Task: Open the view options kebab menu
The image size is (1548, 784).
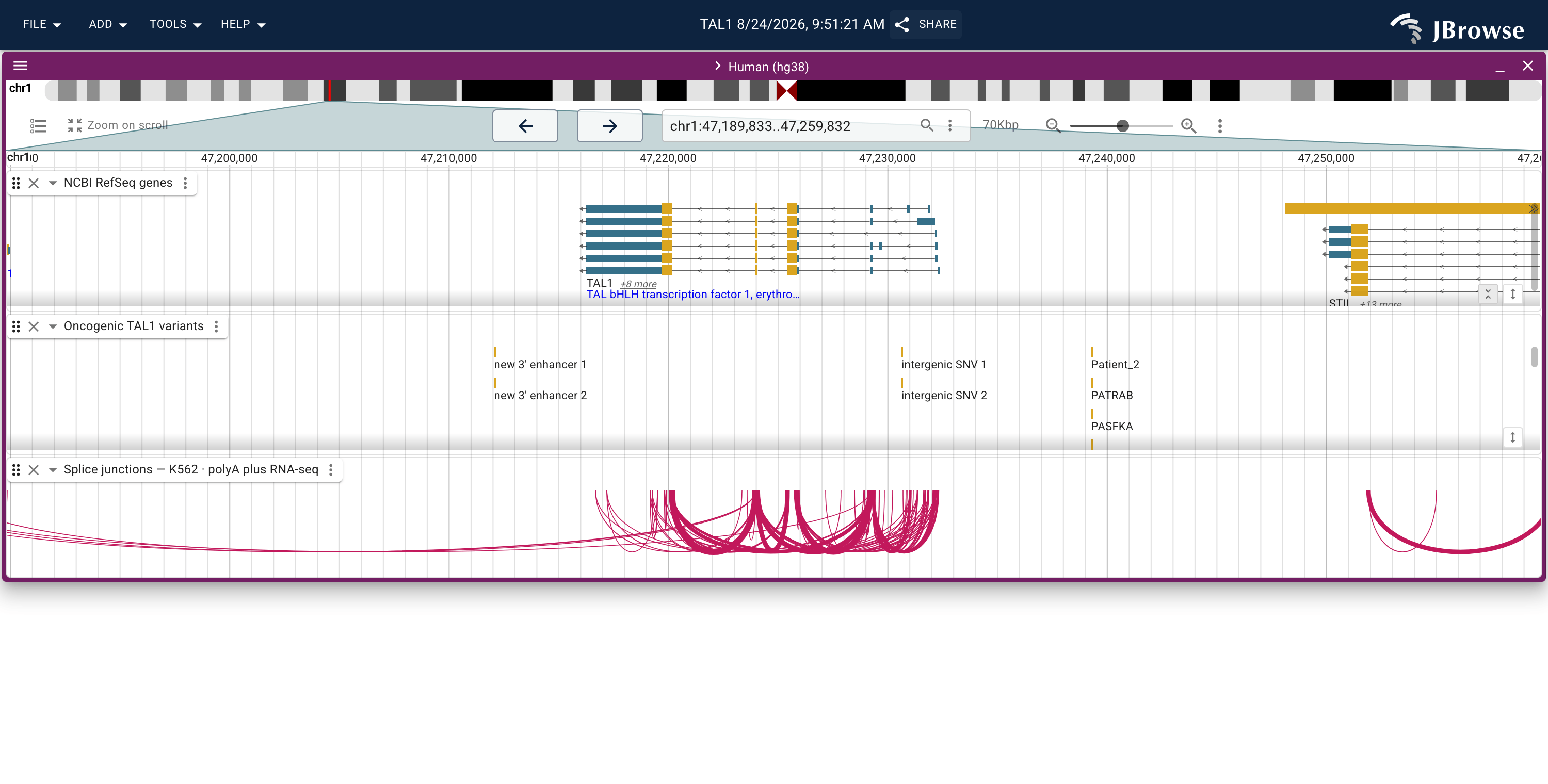Action: (1220, 125)
